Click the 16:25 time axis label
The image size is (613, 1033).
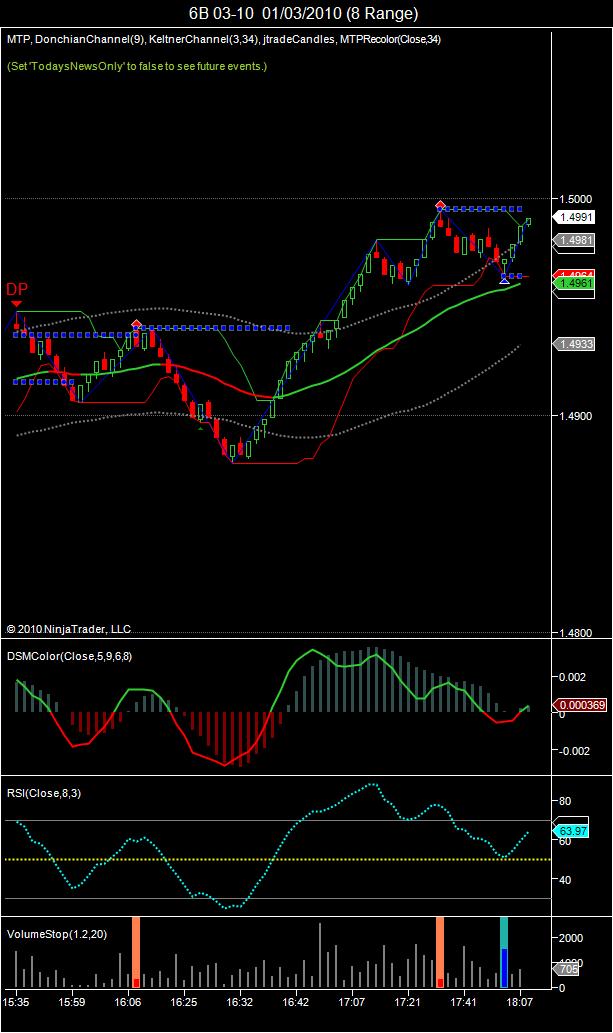(183, 1002)
